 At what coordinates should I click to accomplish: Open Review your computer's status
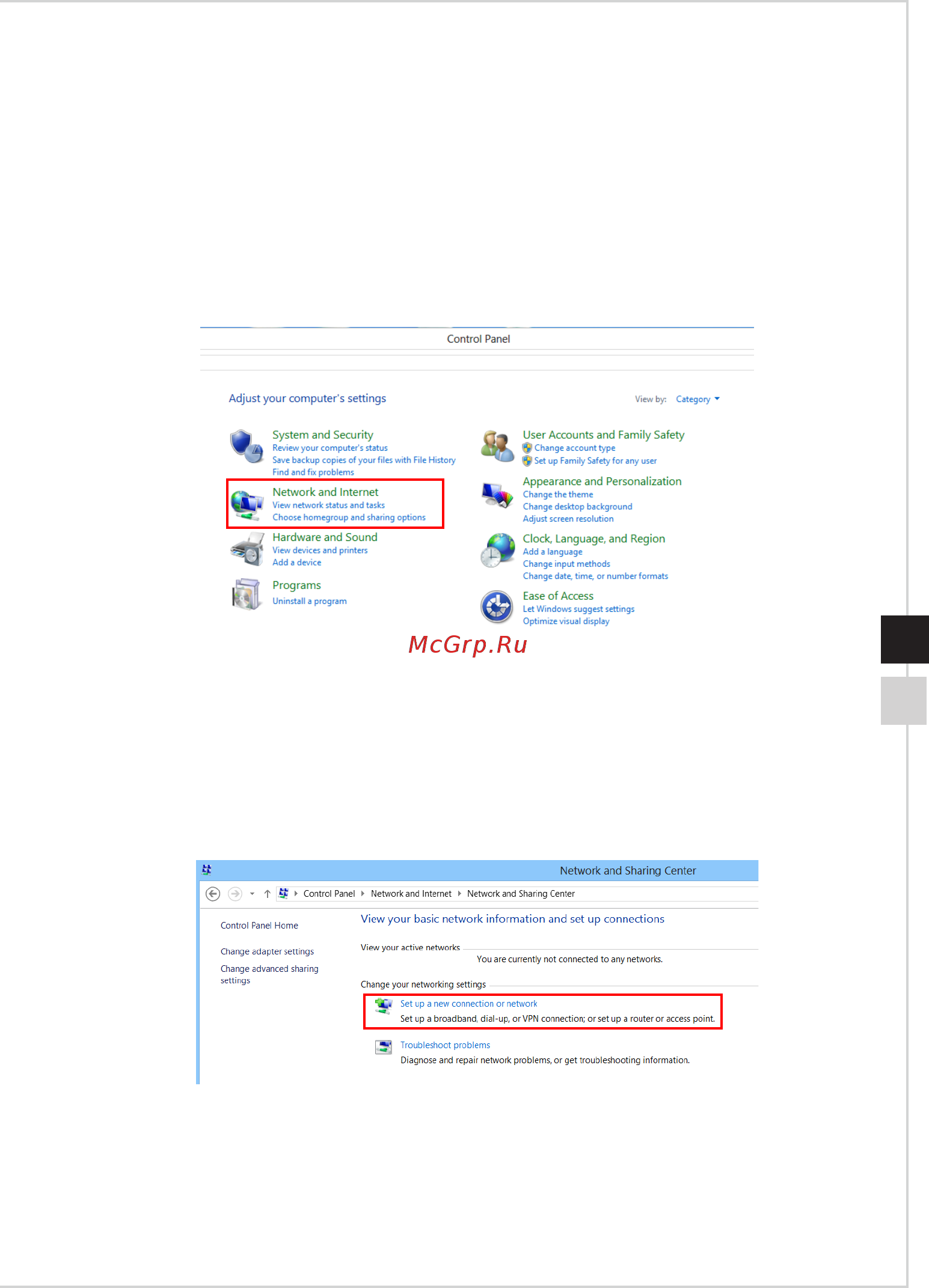pyautogui.click(x=330, y=448)
